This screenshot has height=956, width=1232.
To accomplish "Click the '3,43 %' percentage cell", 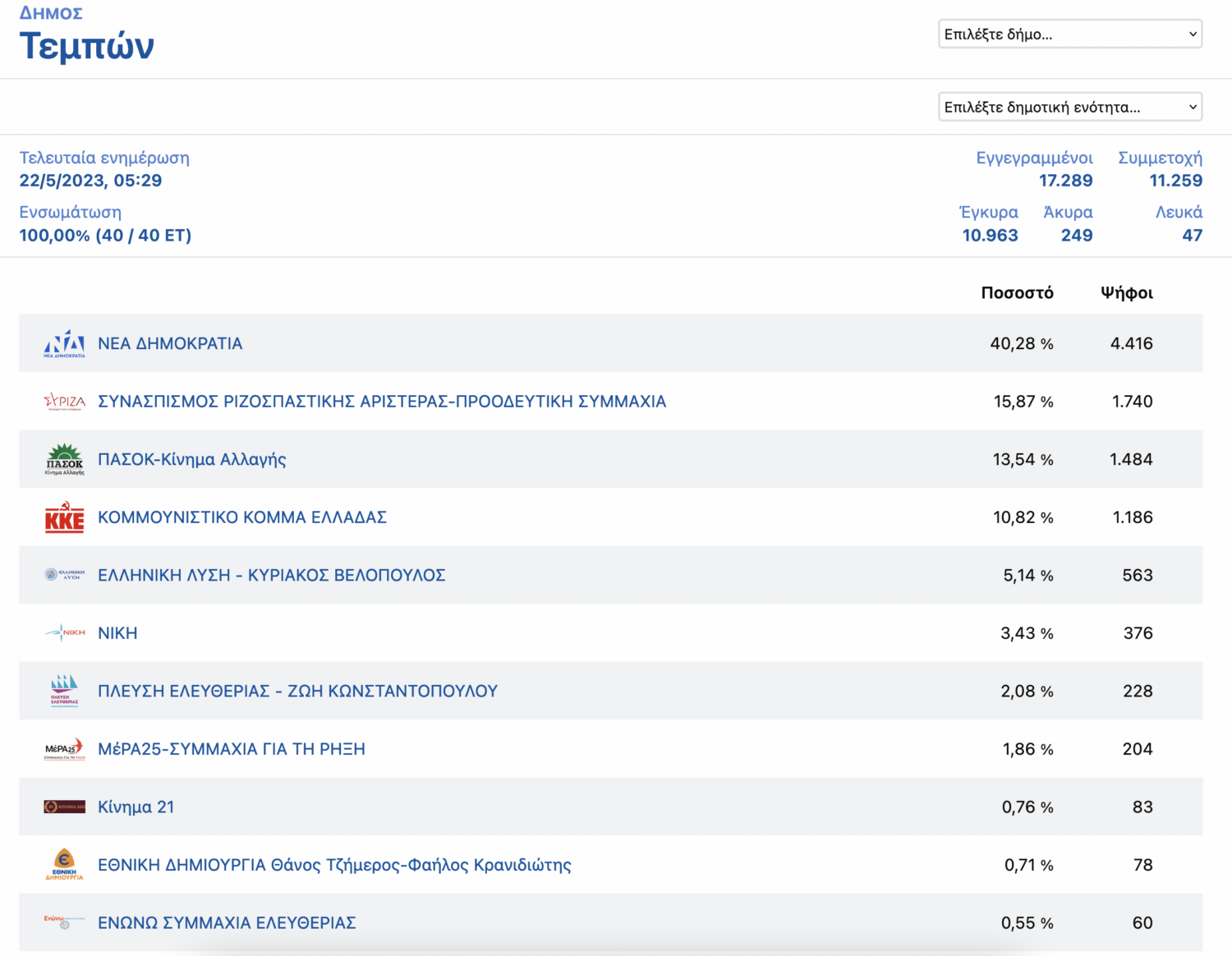I will (x=1027, y=633).
